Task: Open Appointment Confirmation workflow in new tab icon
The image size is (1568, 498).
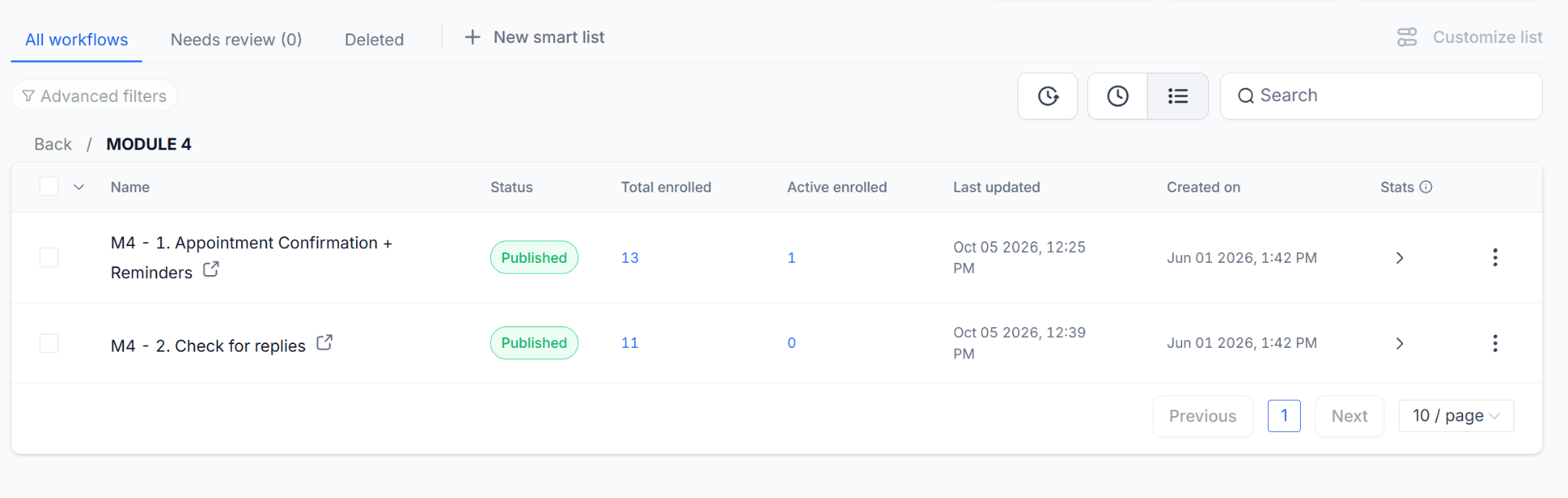Action: pyautogui.click(x=211, y=270)
